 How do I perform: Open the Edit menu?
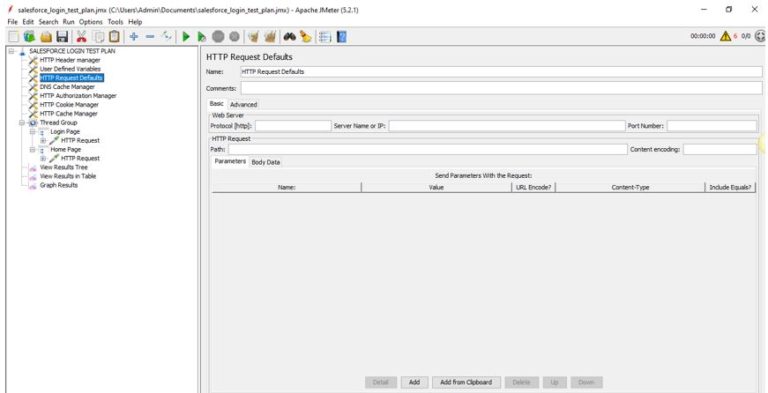(x=28, y=22)
